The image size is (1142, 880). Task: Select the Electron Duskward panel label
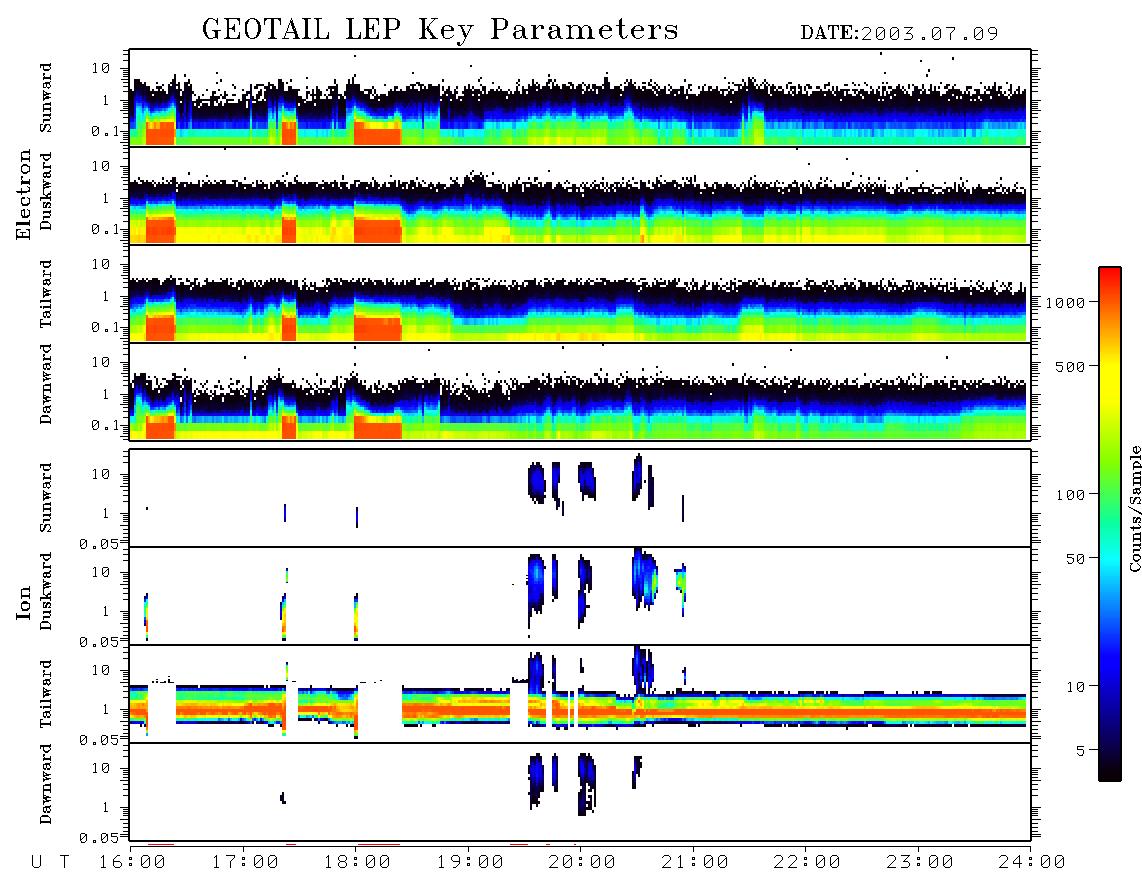46,191
